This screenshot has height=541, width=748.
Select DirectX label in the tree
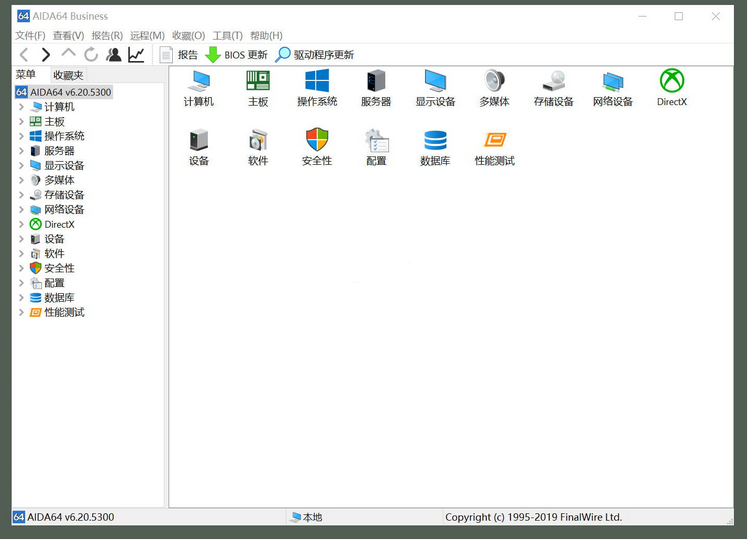pos(59,224)
